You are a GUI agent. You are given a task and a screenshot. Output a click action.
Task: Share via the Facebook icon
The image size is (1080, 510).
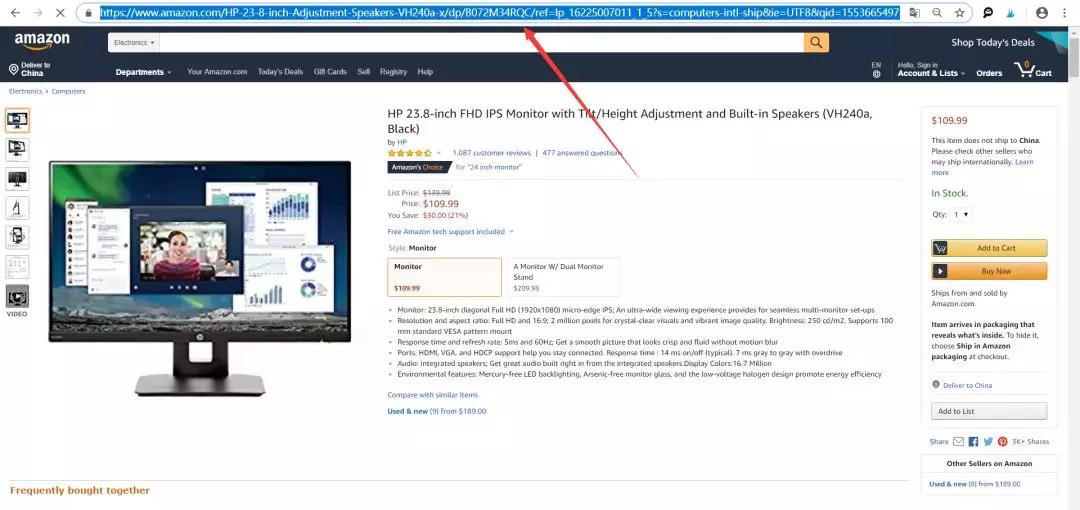[x=973, y=442]
